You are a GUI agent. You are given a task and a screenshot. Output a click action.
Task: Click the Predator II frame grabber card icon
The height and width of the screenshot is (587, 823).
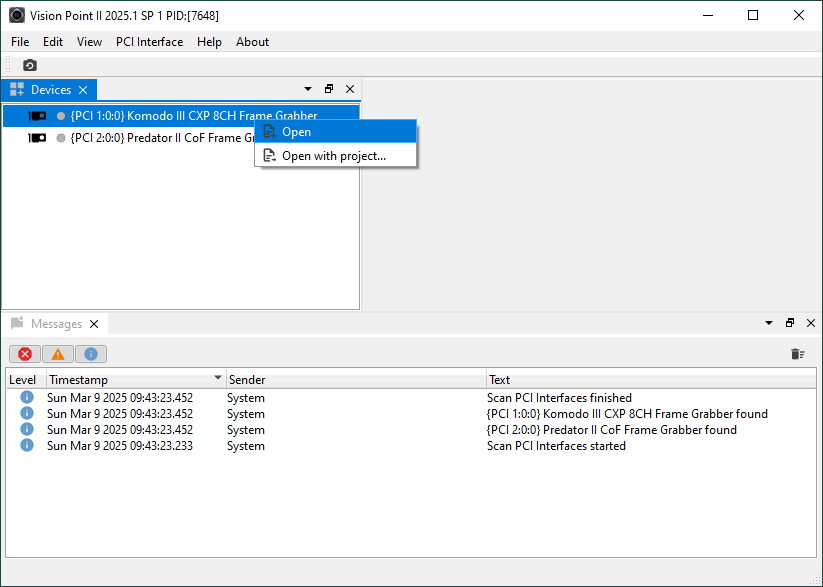click(37, 138)
